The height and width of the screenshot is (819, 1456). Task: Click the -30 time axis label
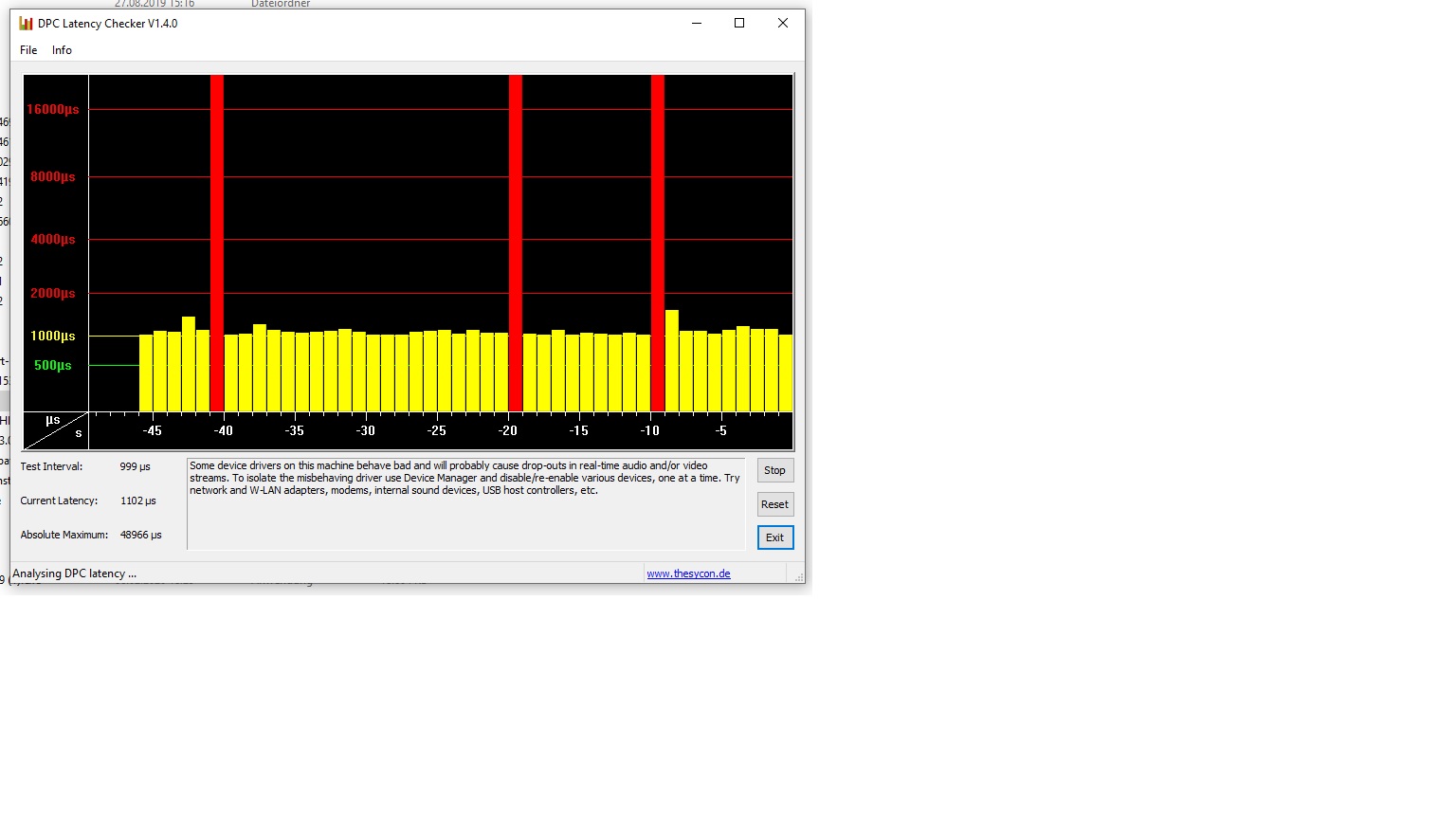[365, 430]
